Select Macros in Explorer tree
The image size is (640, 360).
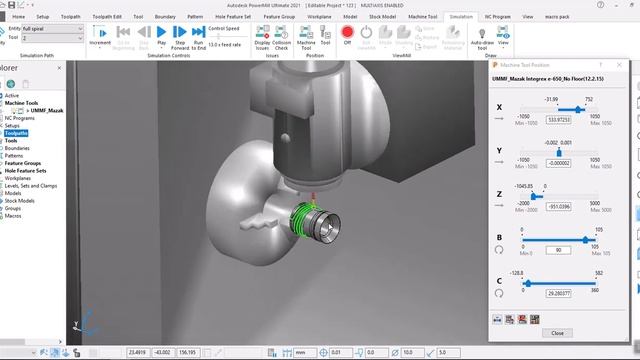click(x=13, y=216)
